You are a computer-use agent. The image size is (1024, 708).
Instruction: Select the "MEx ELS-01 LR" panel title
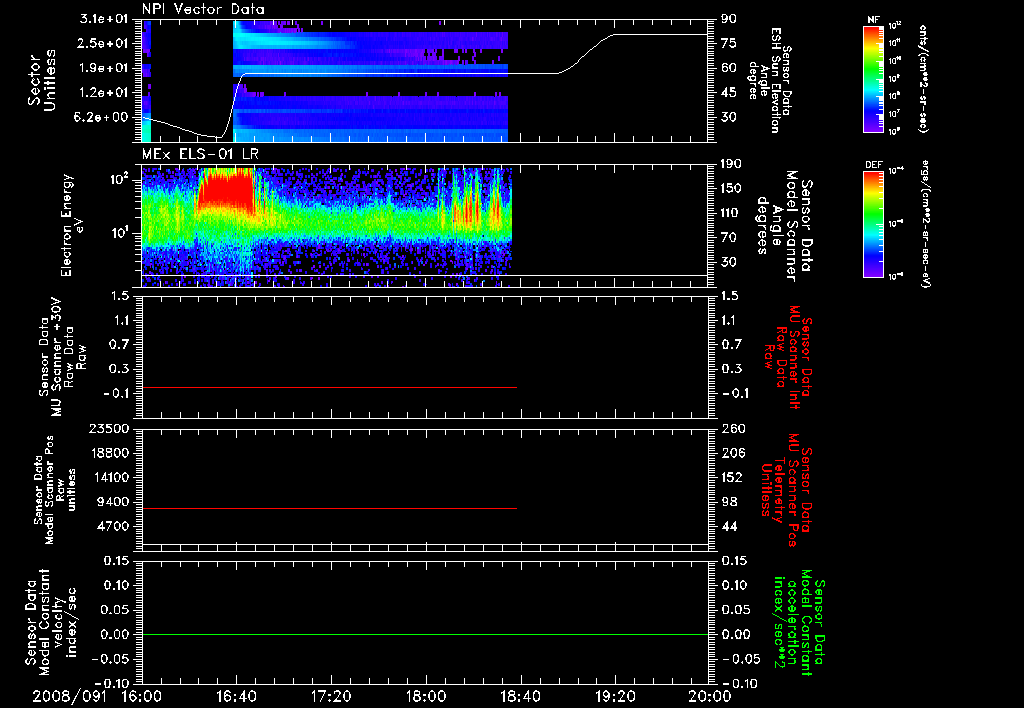coord(200,154)
